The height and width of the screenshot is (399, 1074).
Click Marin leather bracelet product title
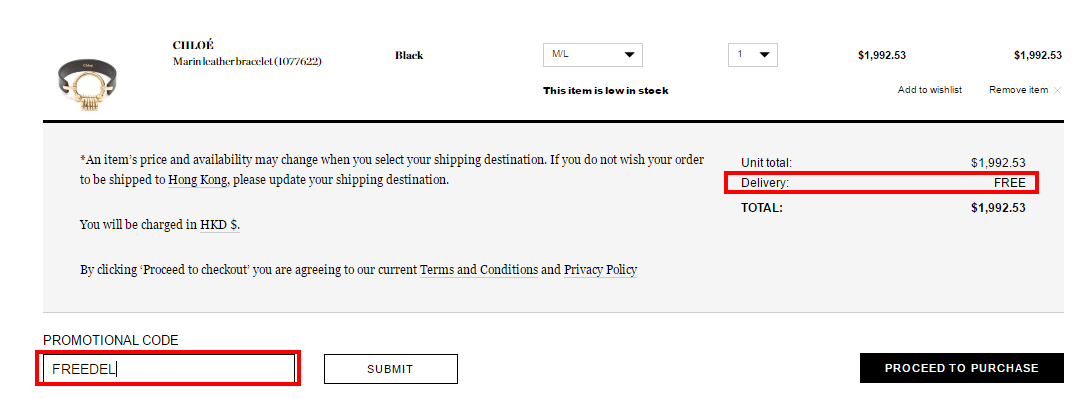click(247, 61)
